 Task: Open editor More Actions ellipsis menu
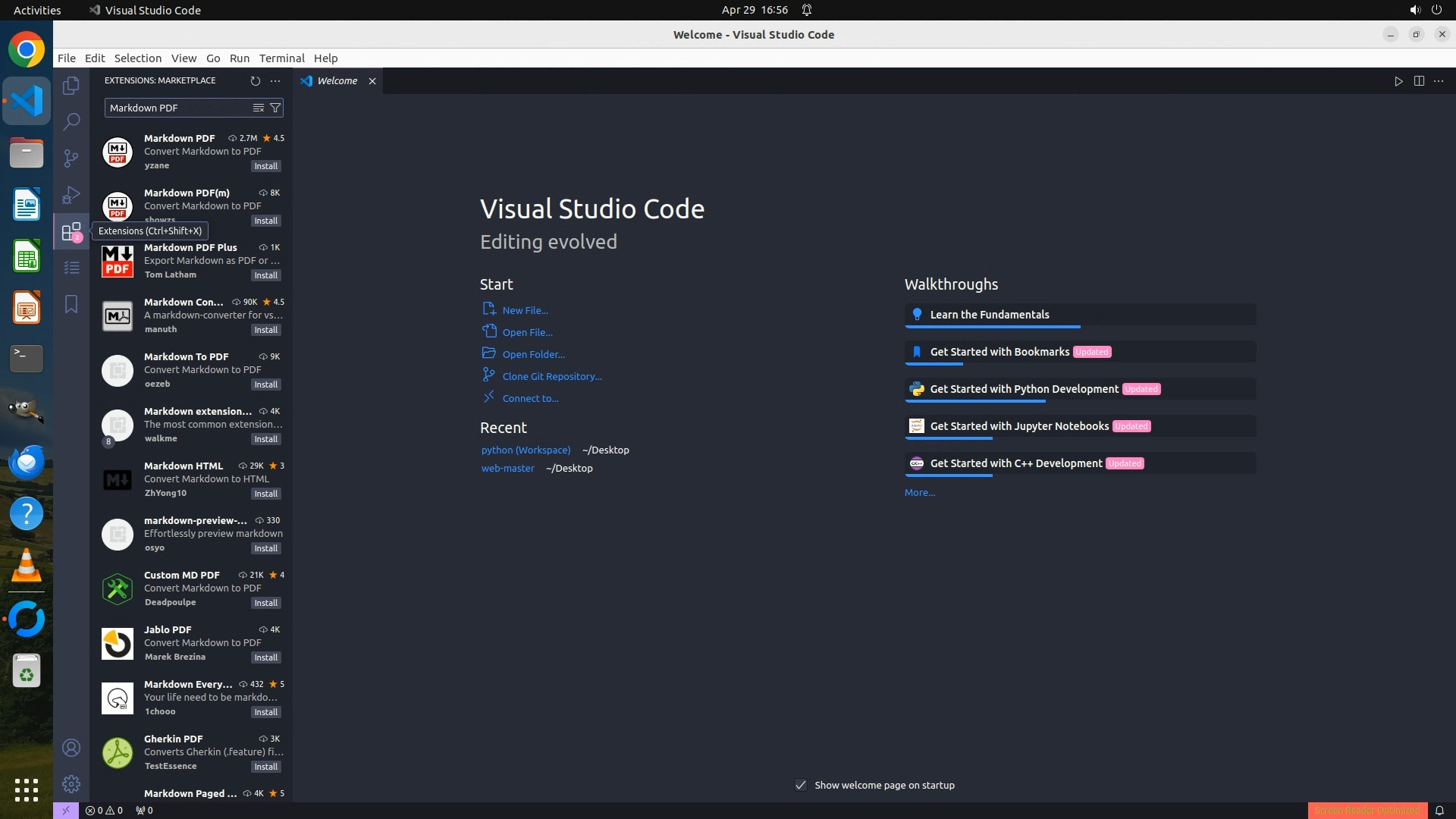(x=1439, y=81)
